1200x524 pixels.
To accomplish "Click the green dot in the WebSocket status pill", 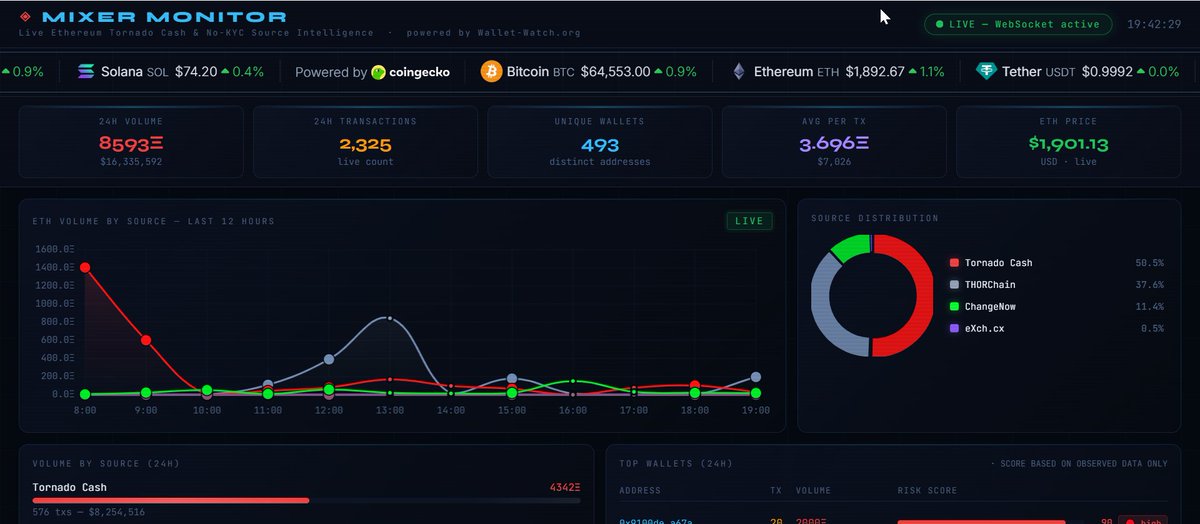I will coord(941,24).
